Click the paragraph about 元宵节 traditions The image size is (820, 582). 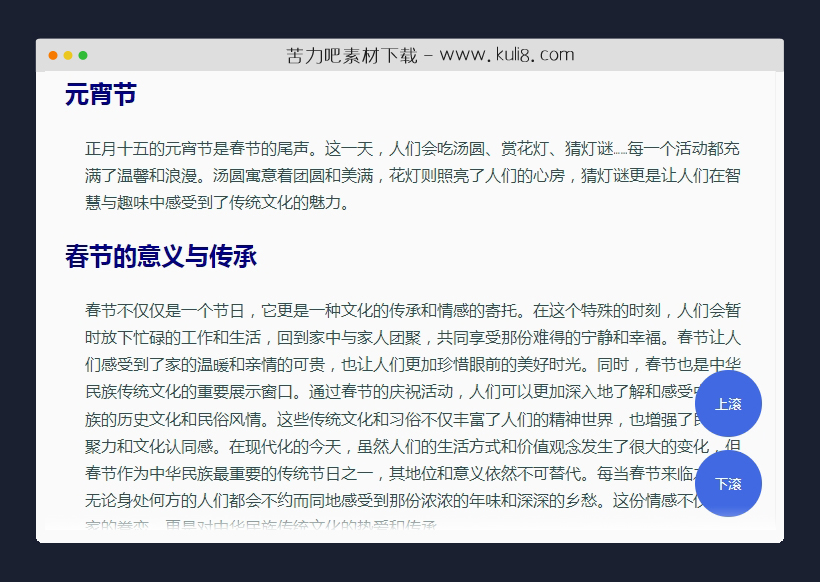[400, 175]
